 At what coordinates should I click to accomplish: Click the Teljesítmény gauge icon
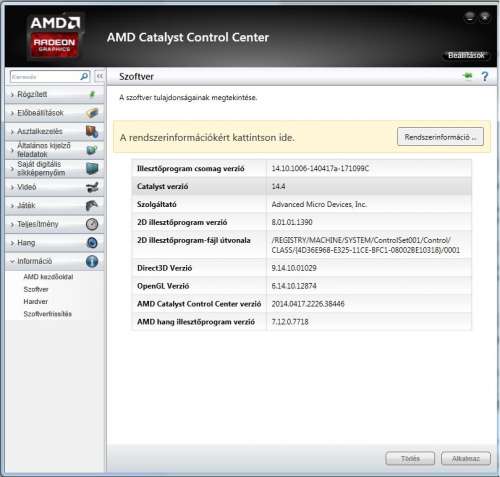coord(92,224)
